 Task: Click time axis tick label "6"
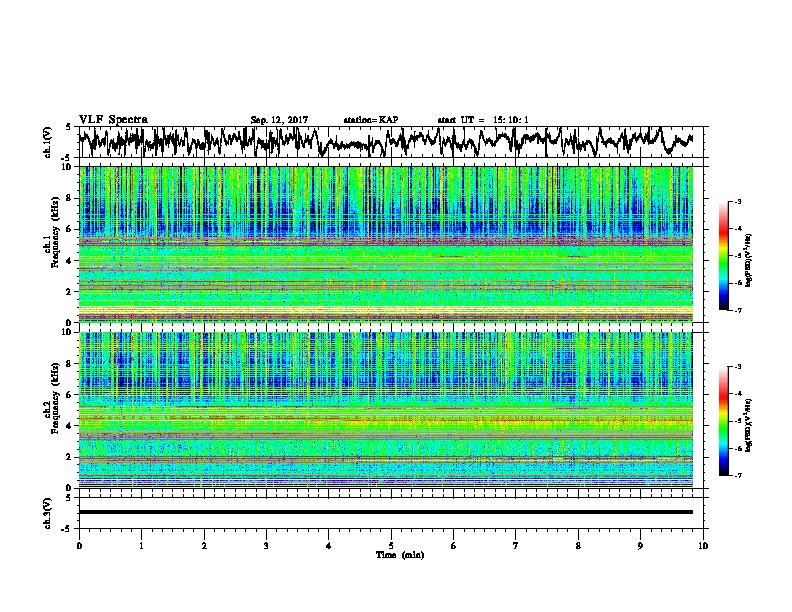[x=454, y=546]
